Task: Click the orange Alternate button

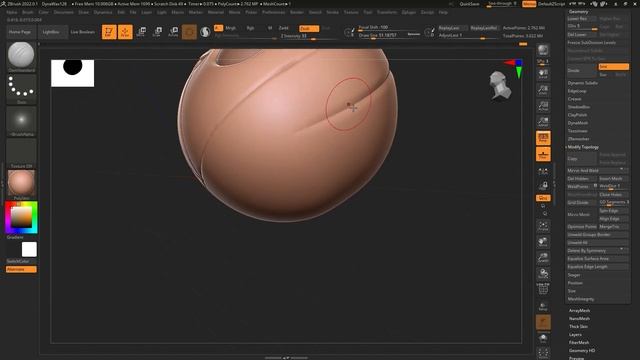Action: point(21,269)
